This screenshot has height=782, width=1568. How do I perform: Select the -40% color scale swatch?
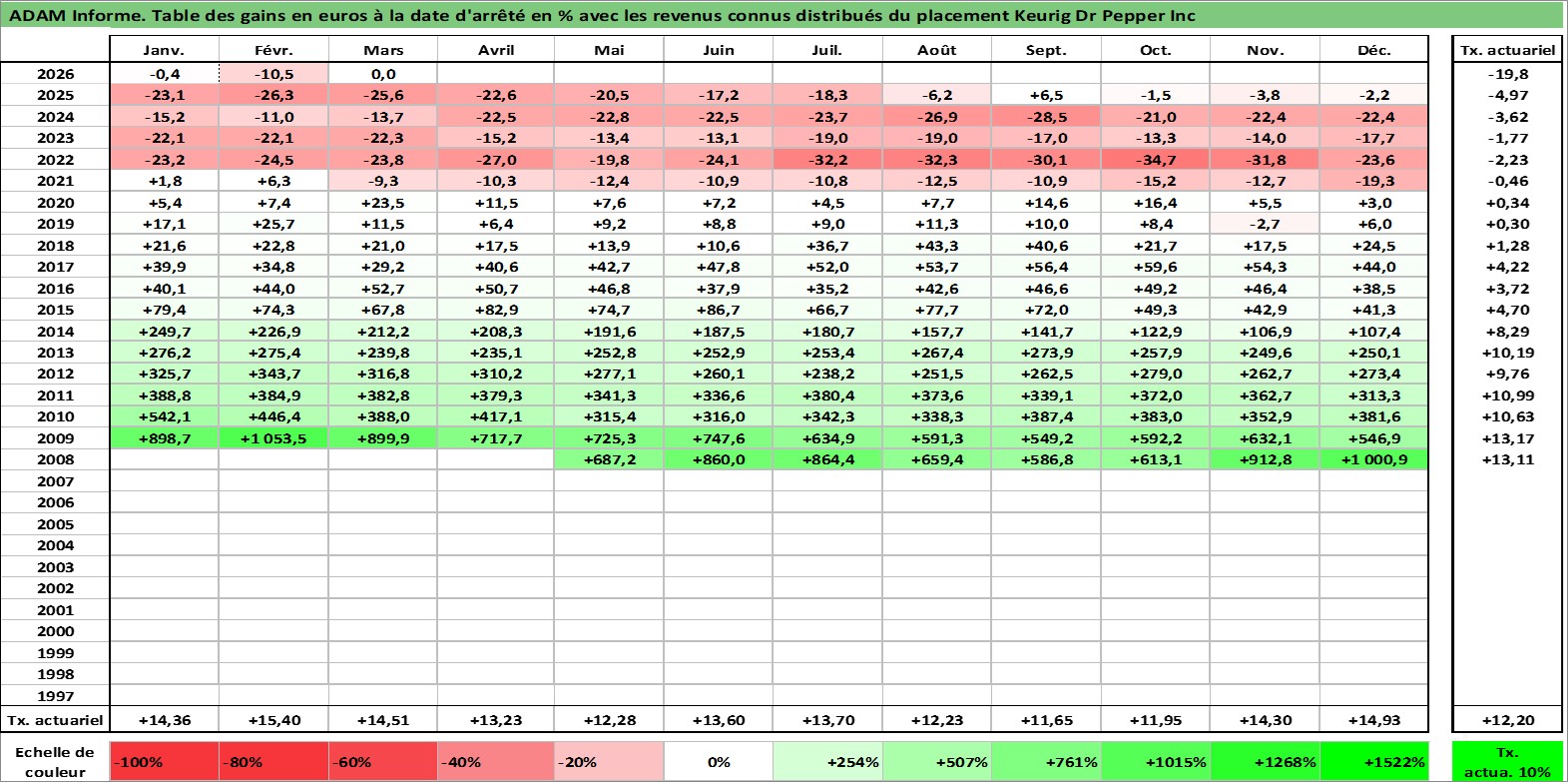click(496, 761)
